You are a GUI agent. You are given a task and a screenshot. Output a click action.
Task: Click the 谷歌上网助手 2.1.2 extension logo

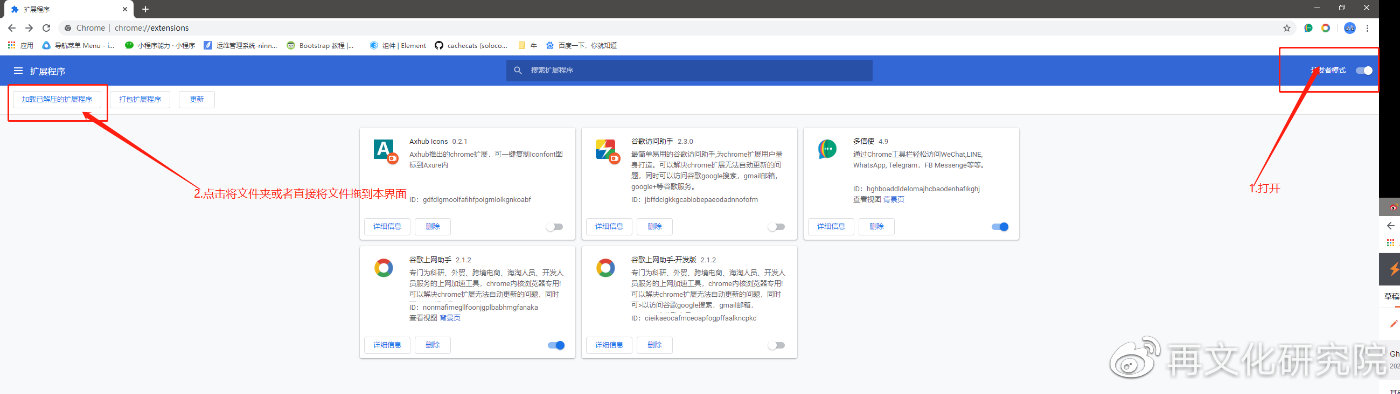click(x=383, y=268)
